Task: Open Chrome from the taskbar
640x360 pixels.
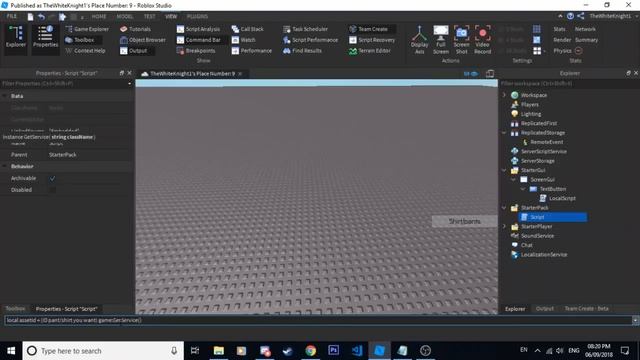Action: [311, 351]
